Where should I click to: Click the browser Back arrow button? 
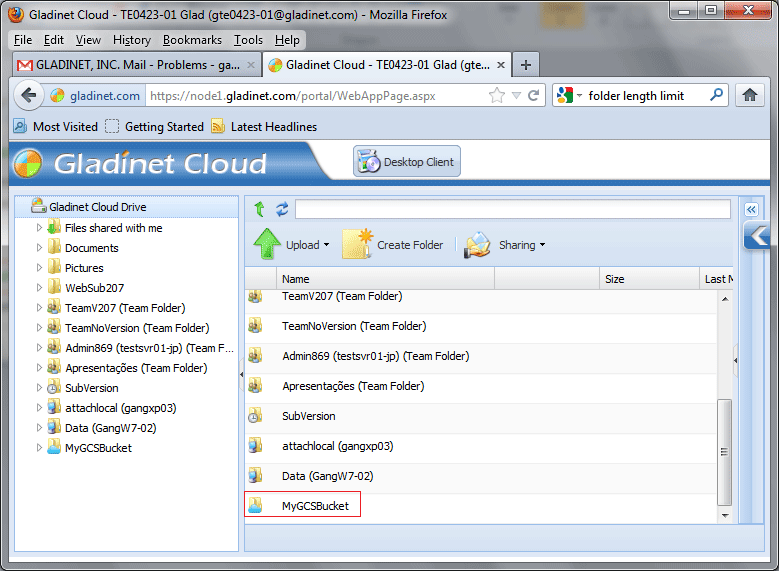[29, 95]
